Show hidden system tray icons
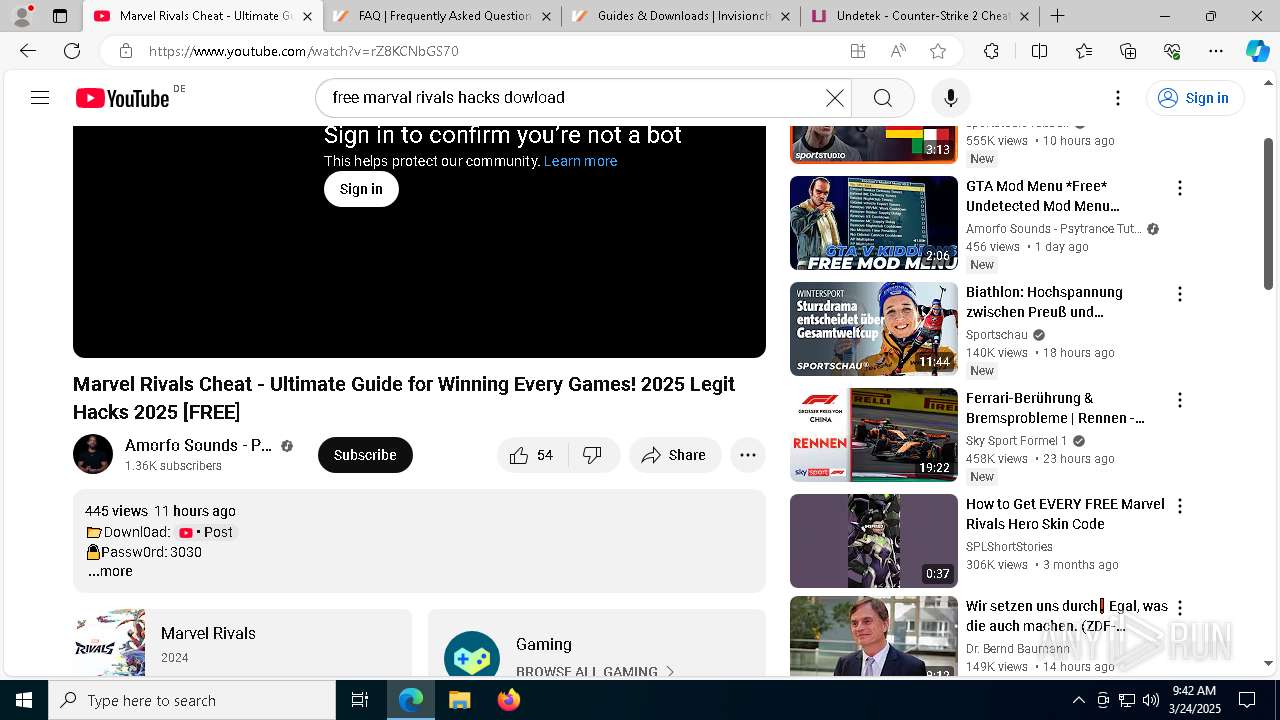 1078,700
